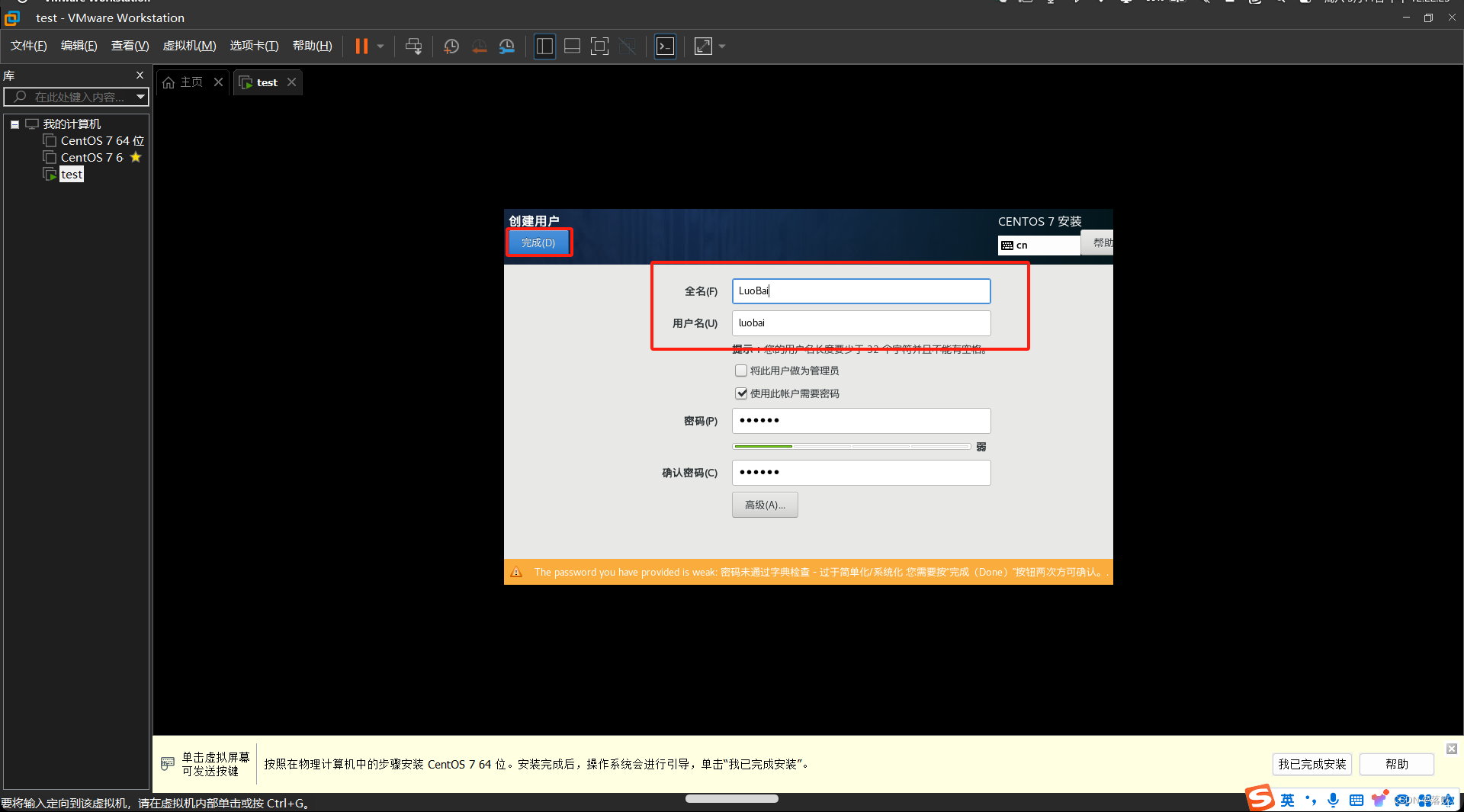The image size is (1464, 812).
Task: Collapse the 我的计算机 tree node
Action: coord(14,124)
